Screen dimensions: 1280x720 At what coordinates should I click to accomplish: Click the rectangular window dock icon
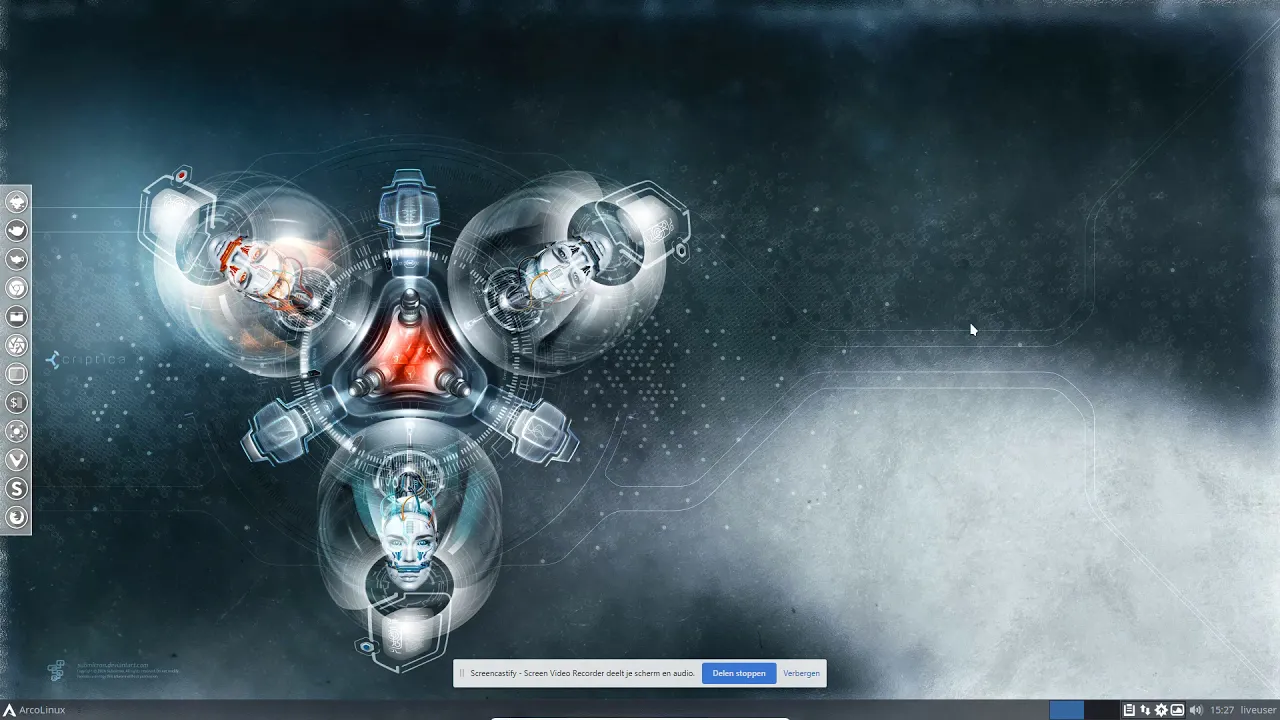pos(16,374)
